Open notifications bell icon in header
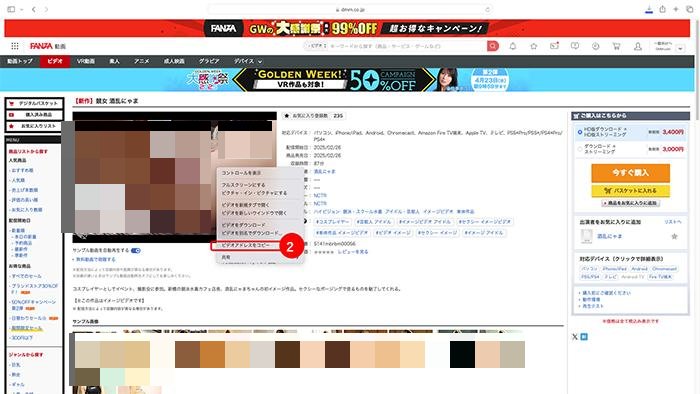This screenshot has height=394, width=700. point(513,46)
